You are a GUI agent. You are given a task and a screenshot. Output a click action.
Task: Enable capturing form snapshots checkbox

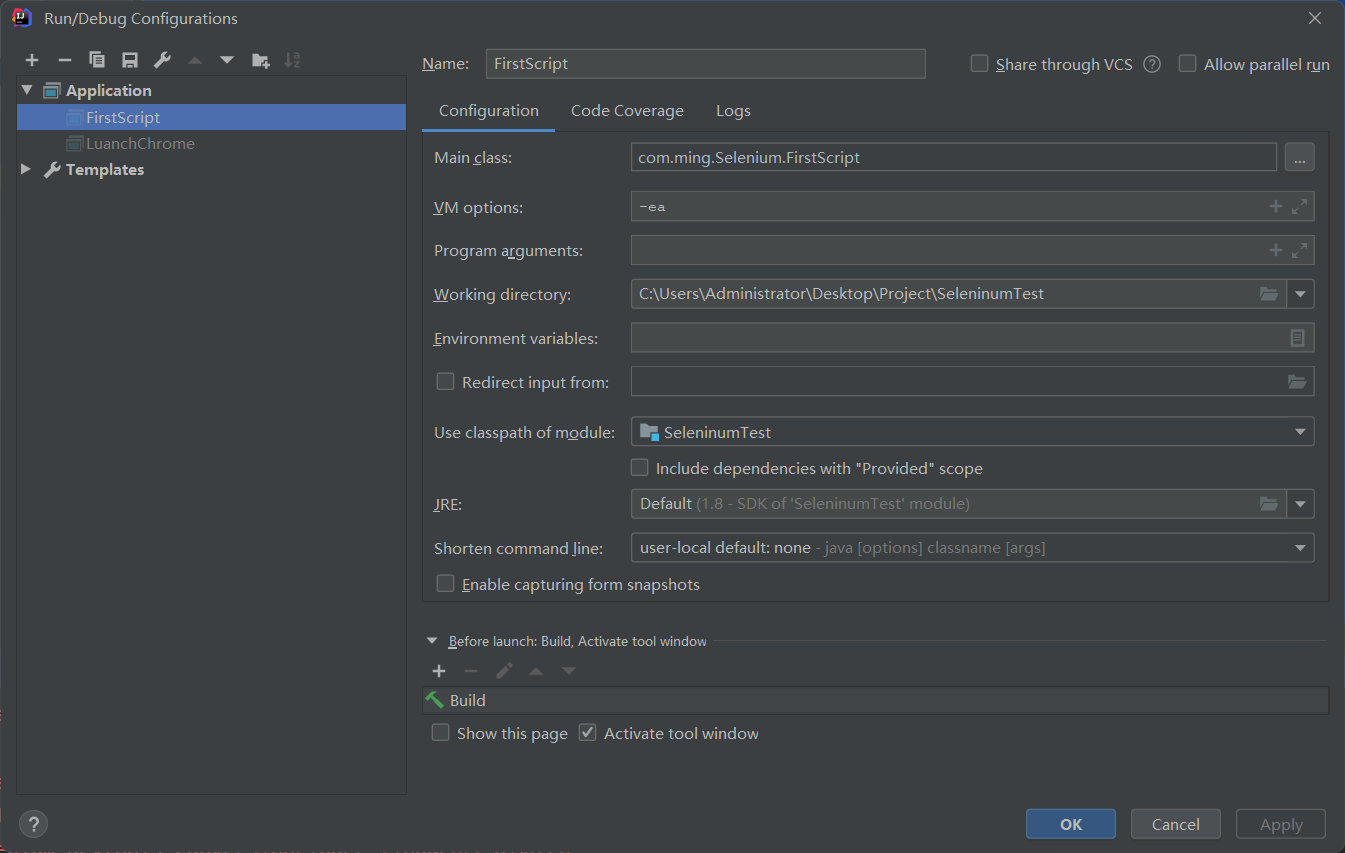click(446, 584)
